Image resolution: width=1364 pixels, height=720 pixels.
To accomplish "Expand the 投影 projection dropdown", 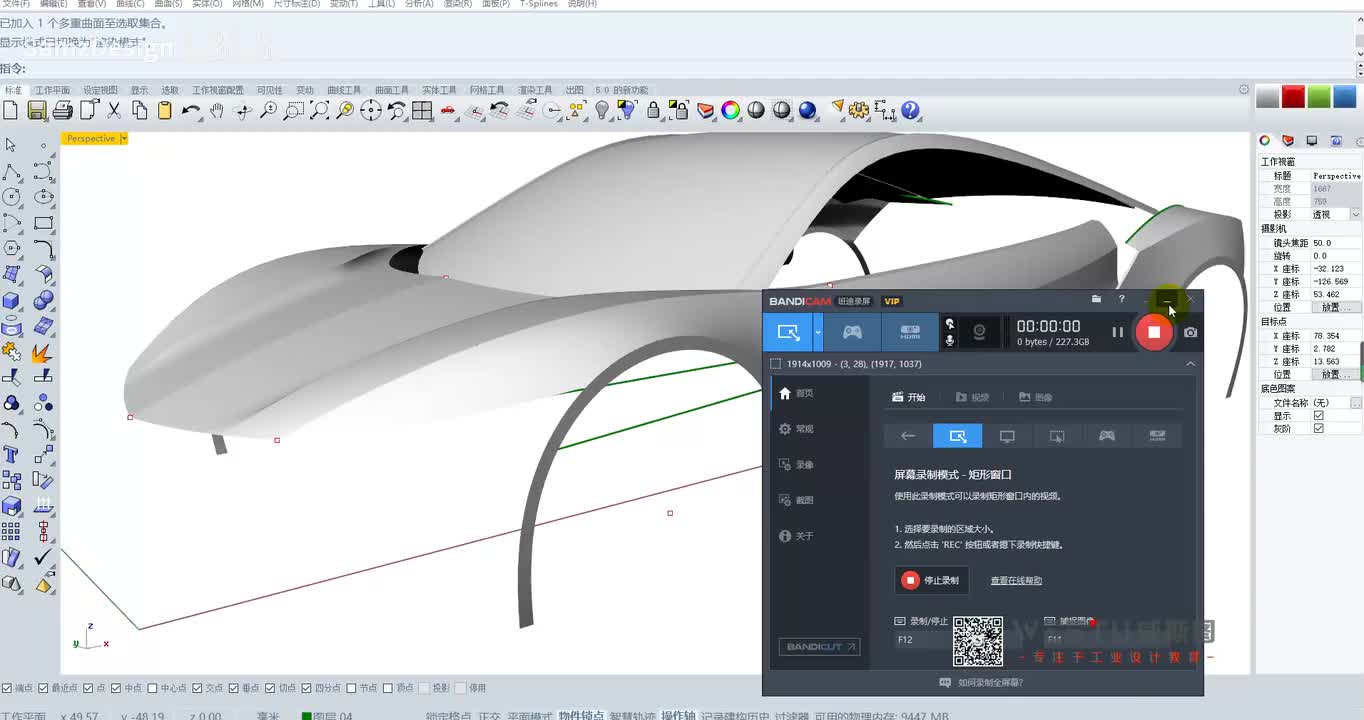I will point(1355,214).
